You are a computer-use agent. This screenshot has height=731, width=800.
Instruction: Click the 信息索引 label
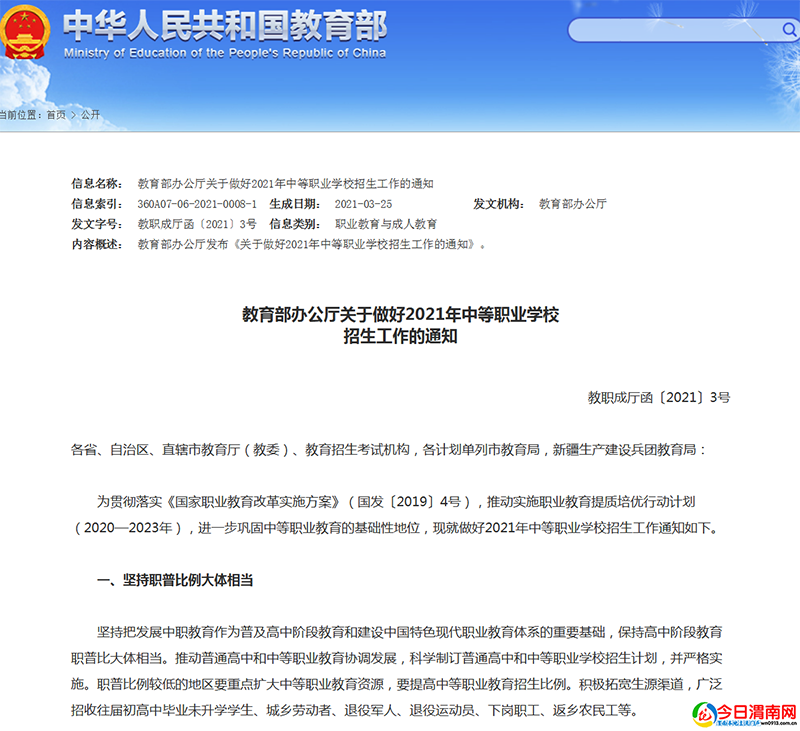click(96, 204)
